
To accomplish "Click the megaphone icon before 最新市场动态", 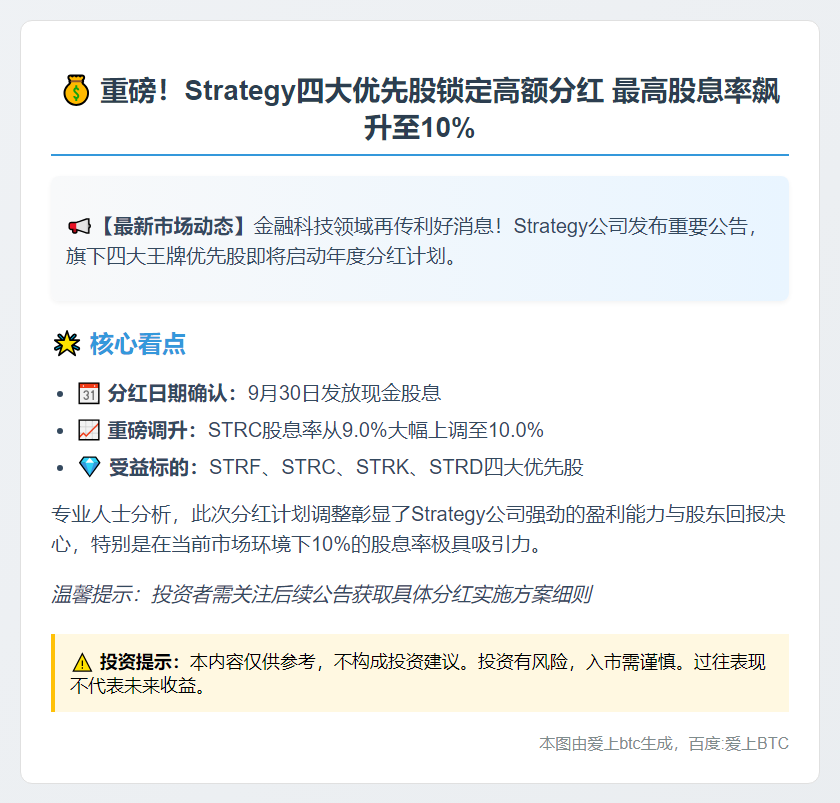I will [80, 226].
